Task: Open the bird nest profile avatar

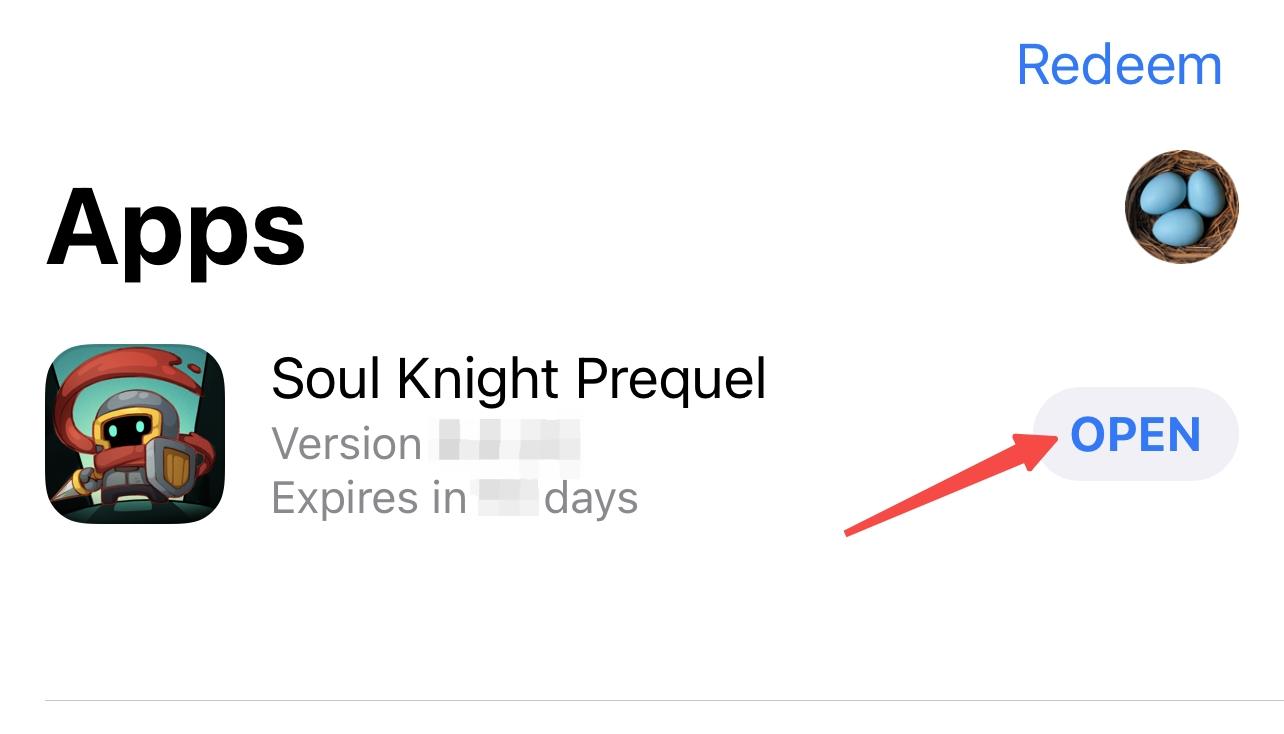Action: click(1181, 207)
